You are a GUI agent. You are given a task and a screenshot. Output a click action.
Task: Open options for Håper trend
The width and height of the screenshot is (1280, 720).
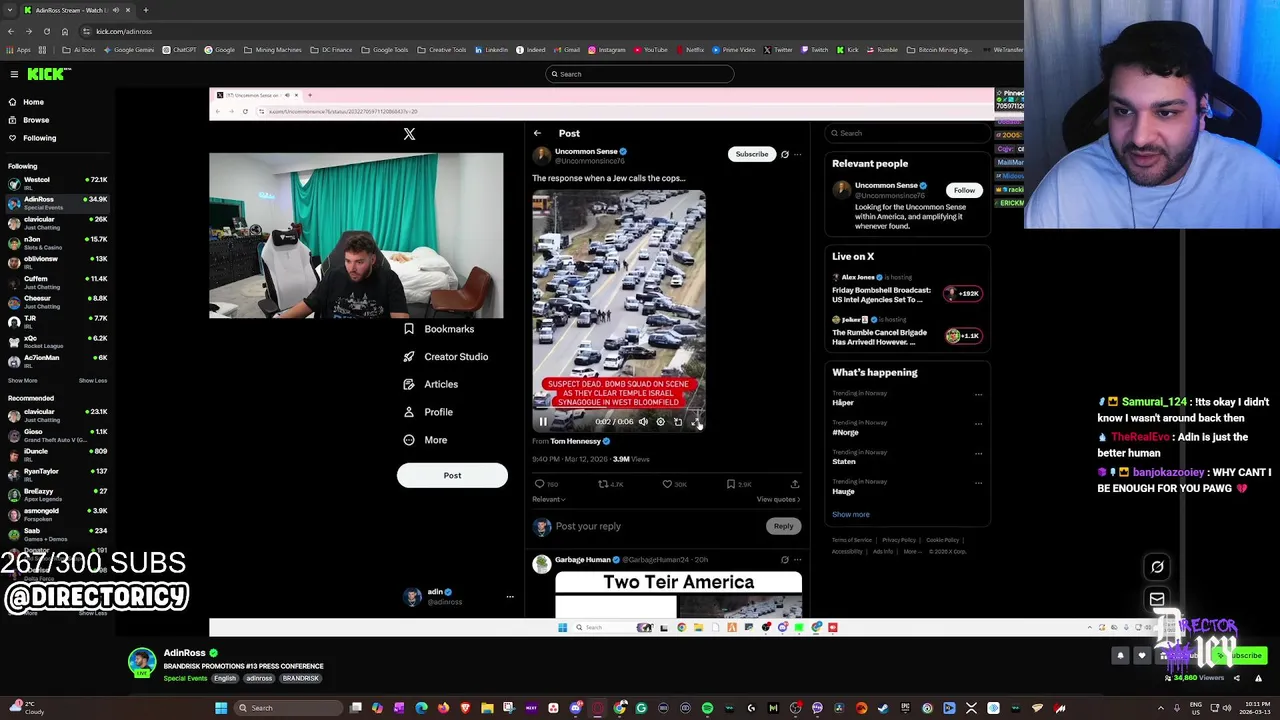(x=978, y=394)
